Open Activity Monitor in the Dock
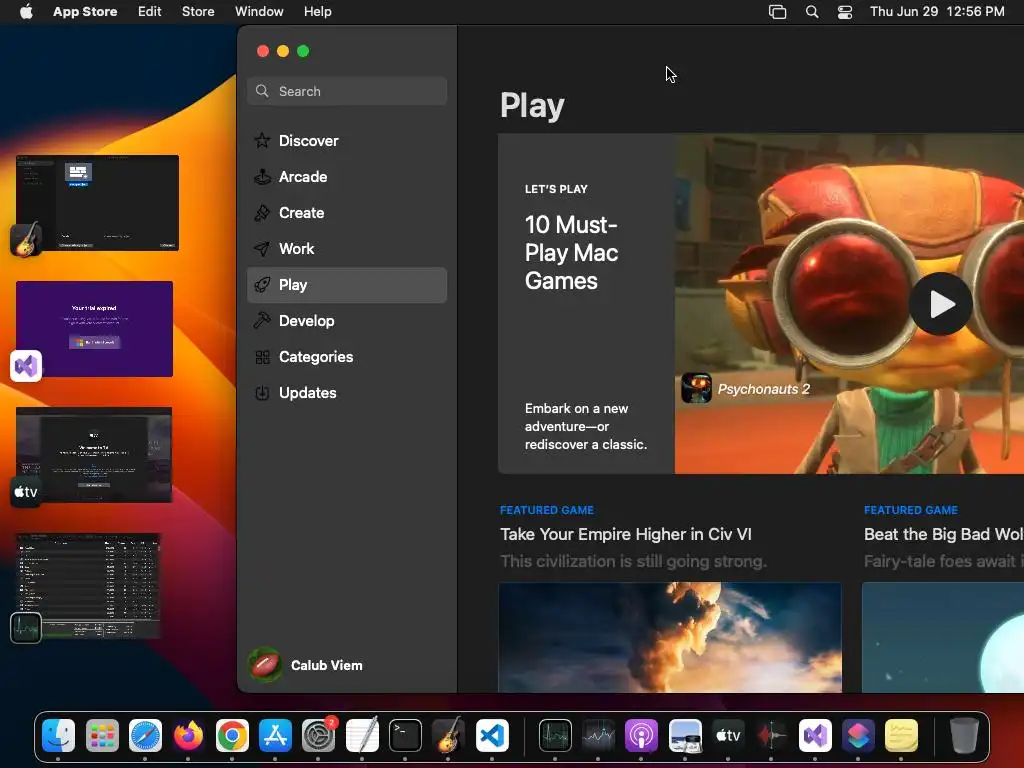 555,736
